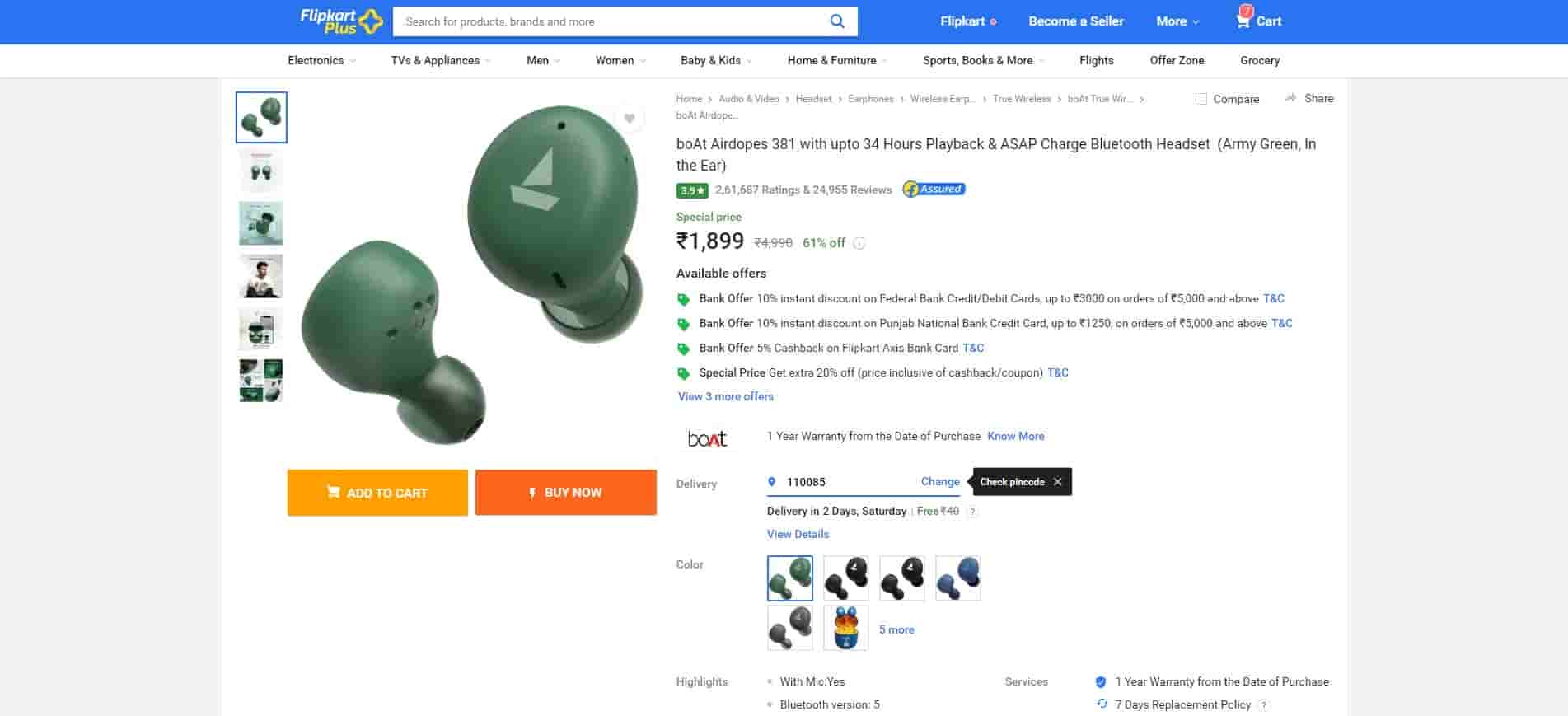
Task: Click the Flipkart Plus logo
Action: 341,21
